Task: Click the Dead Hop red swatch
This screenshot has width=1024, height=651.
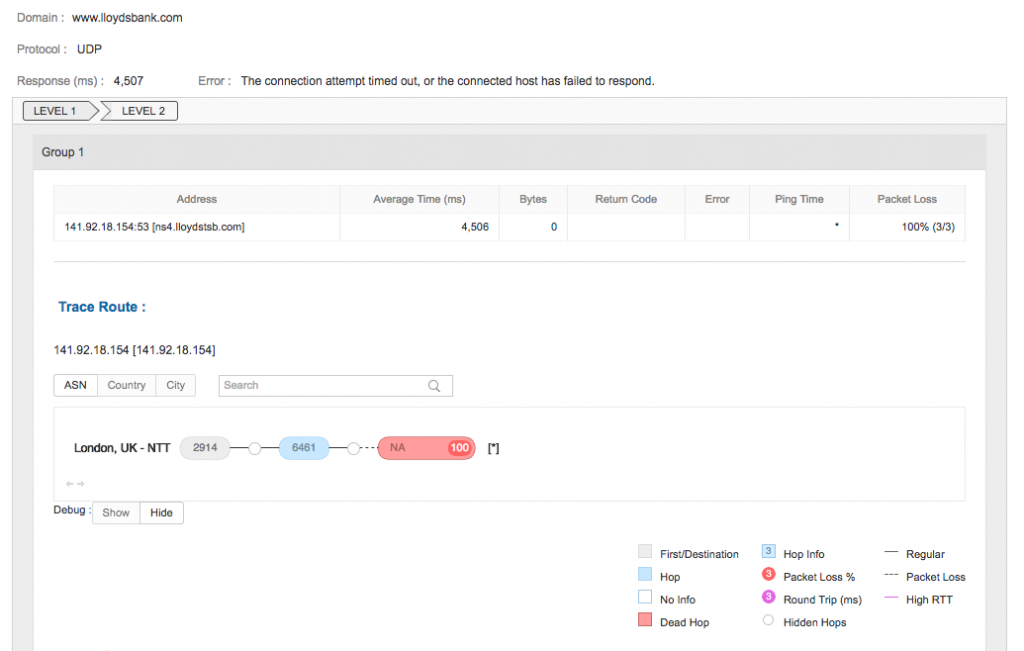Action: (x=645, y=620)
